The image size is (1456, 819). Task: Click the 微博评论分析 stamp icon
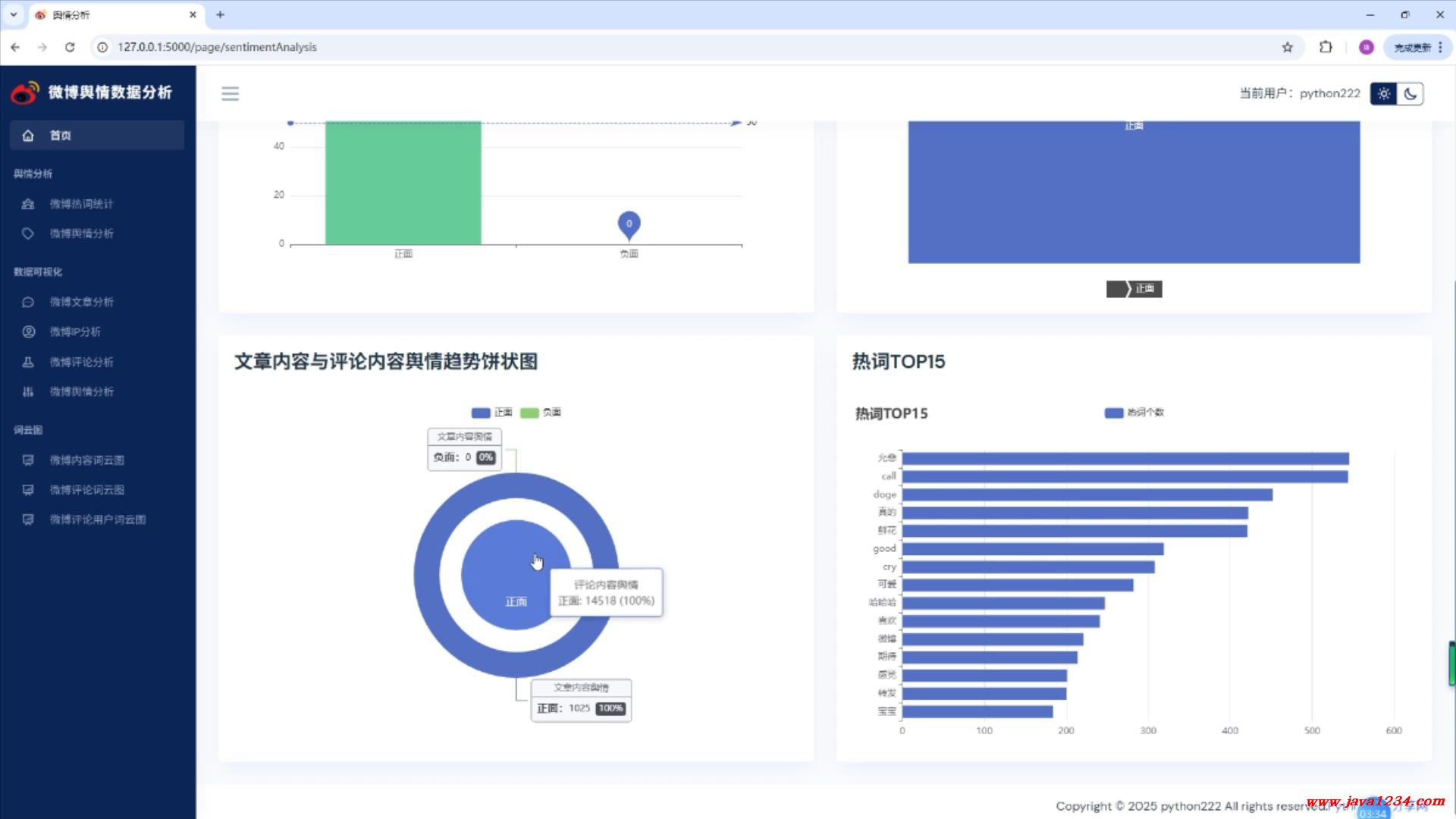tap(28, 362)
